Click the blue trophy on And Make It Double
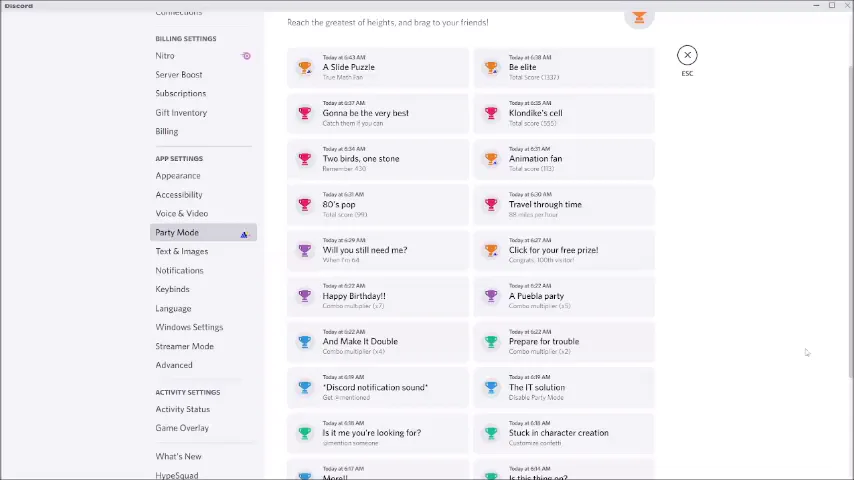Image resolution: width=854 pixels, height=480 pixels. [x=304, y=342]
